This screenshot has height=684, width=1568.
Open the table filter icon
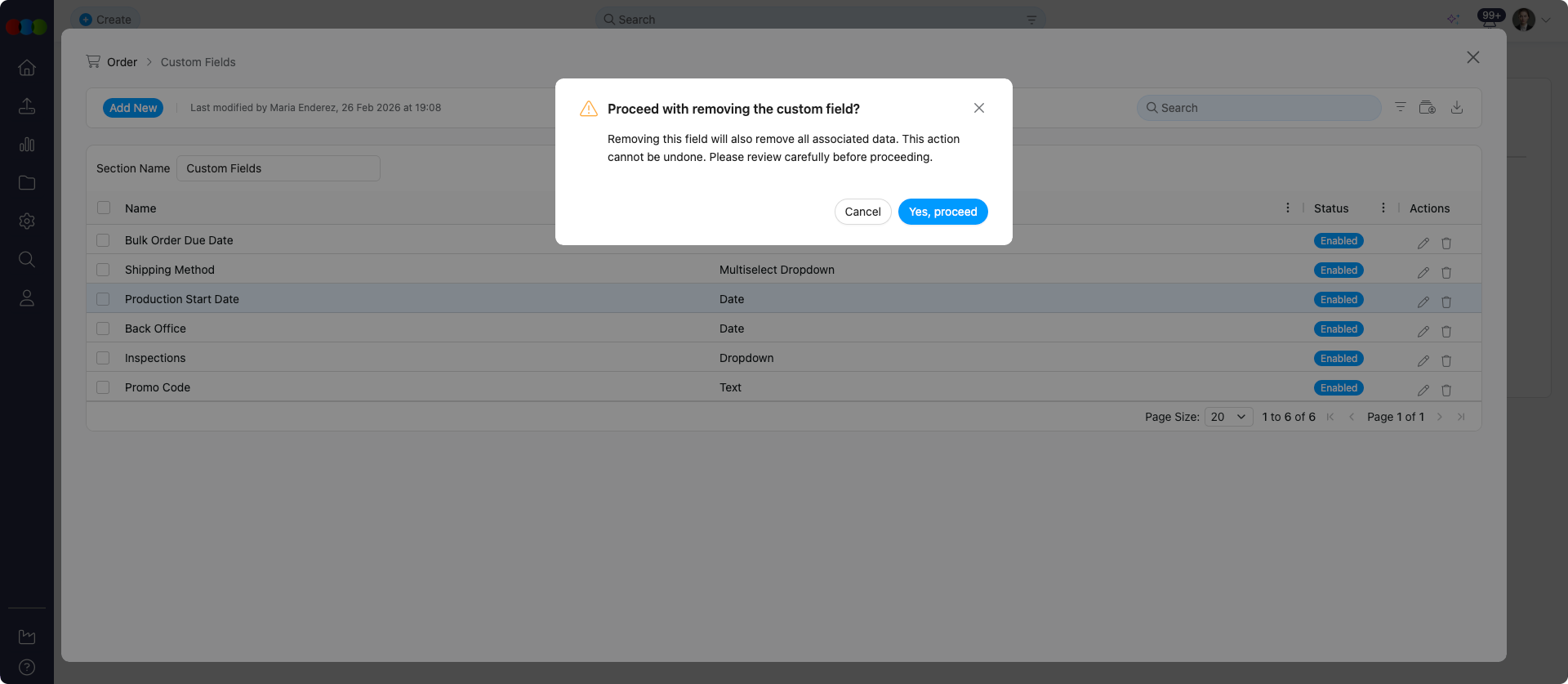(x=1401, y=107)
